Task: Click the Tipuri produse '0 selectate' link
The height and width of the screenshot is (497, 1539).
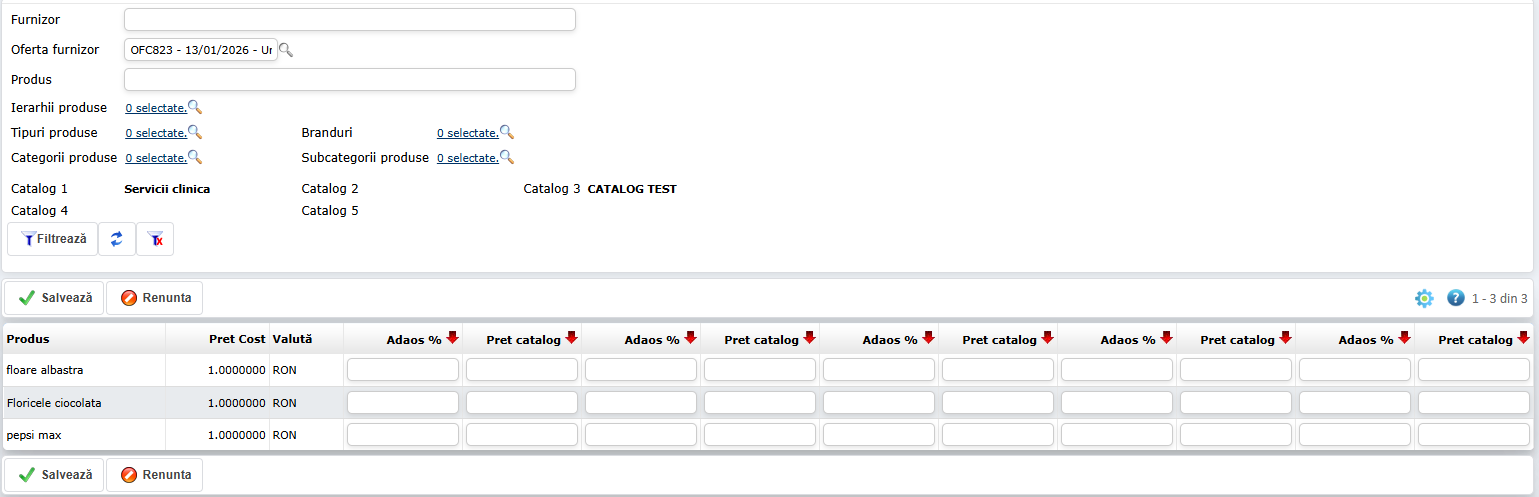Action: tap(155, 133)
